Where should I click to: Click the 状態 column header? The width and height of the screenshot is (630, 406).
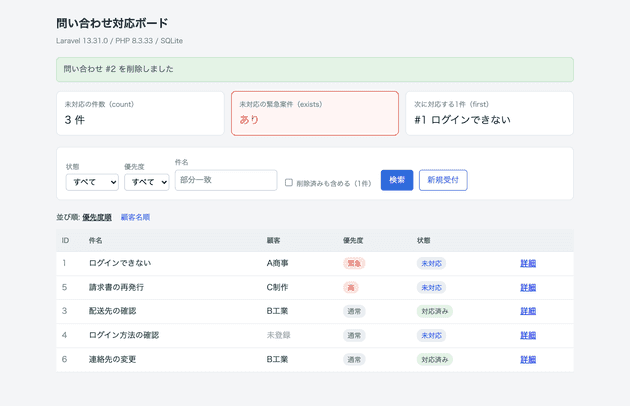click(423, 240)
